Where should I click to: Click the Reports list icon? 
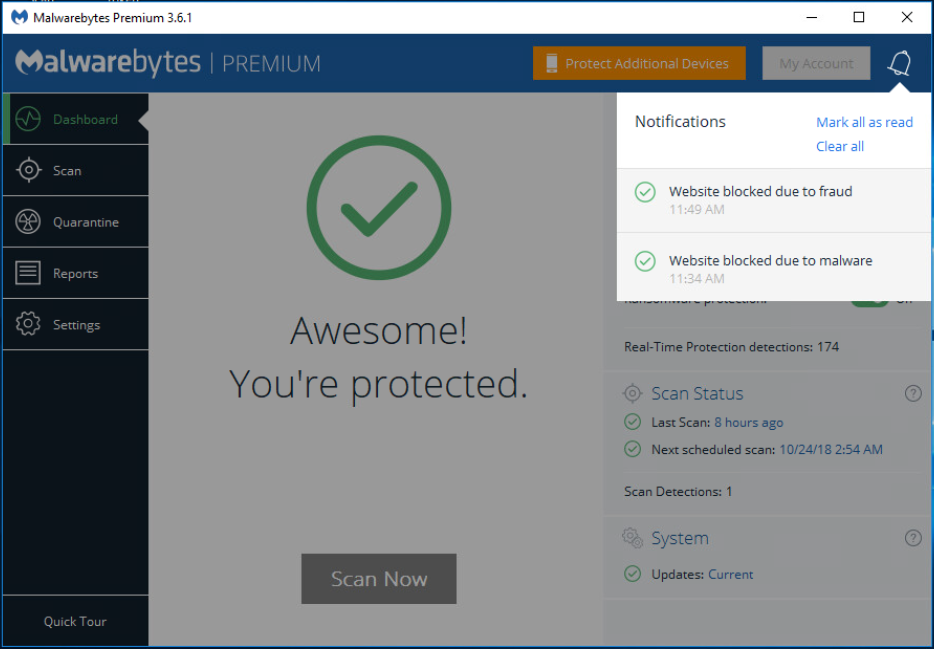[28, 273]
